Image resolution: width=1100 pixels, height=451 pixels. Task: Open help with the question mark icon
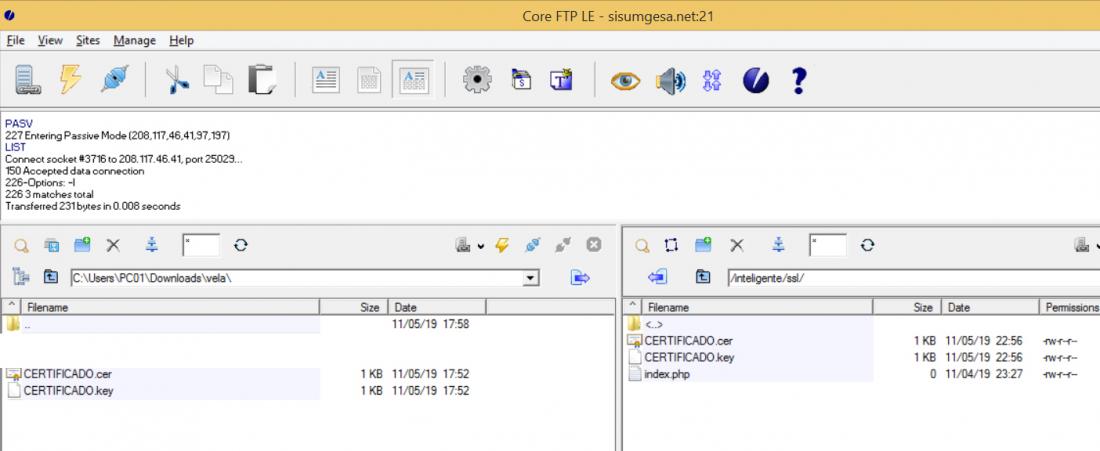[x=798, y=81]
